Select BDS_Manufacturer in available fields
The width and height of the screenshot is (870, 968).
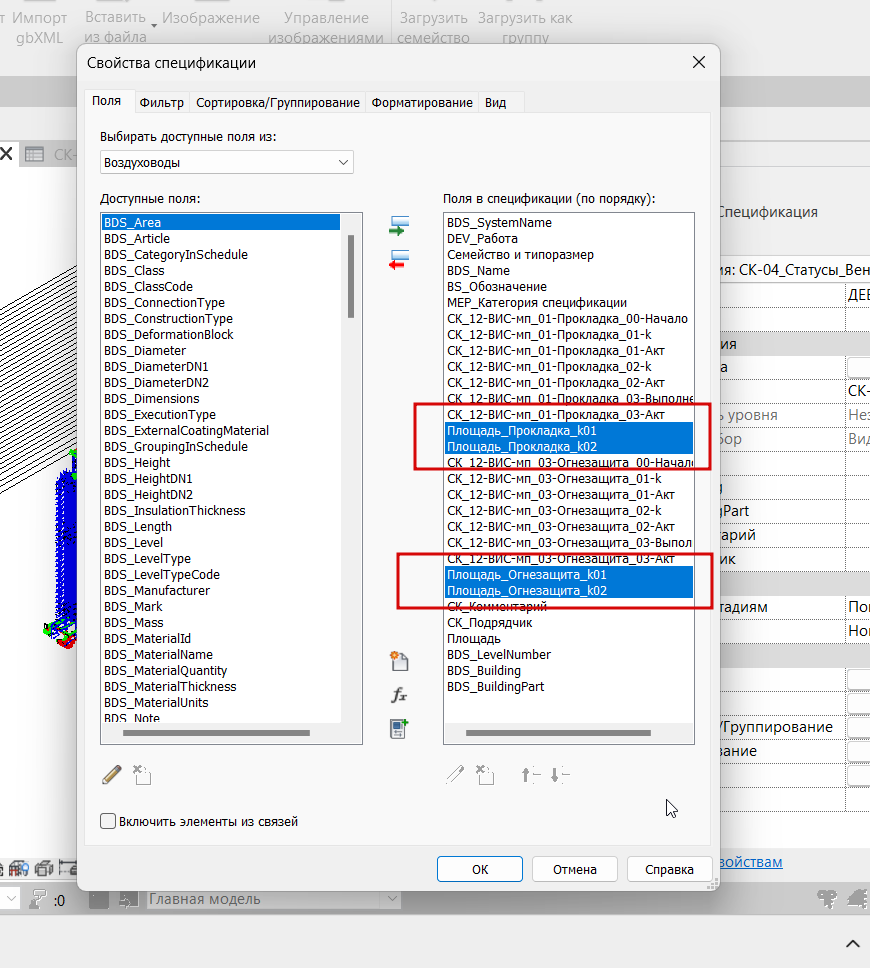pos(221,591)
